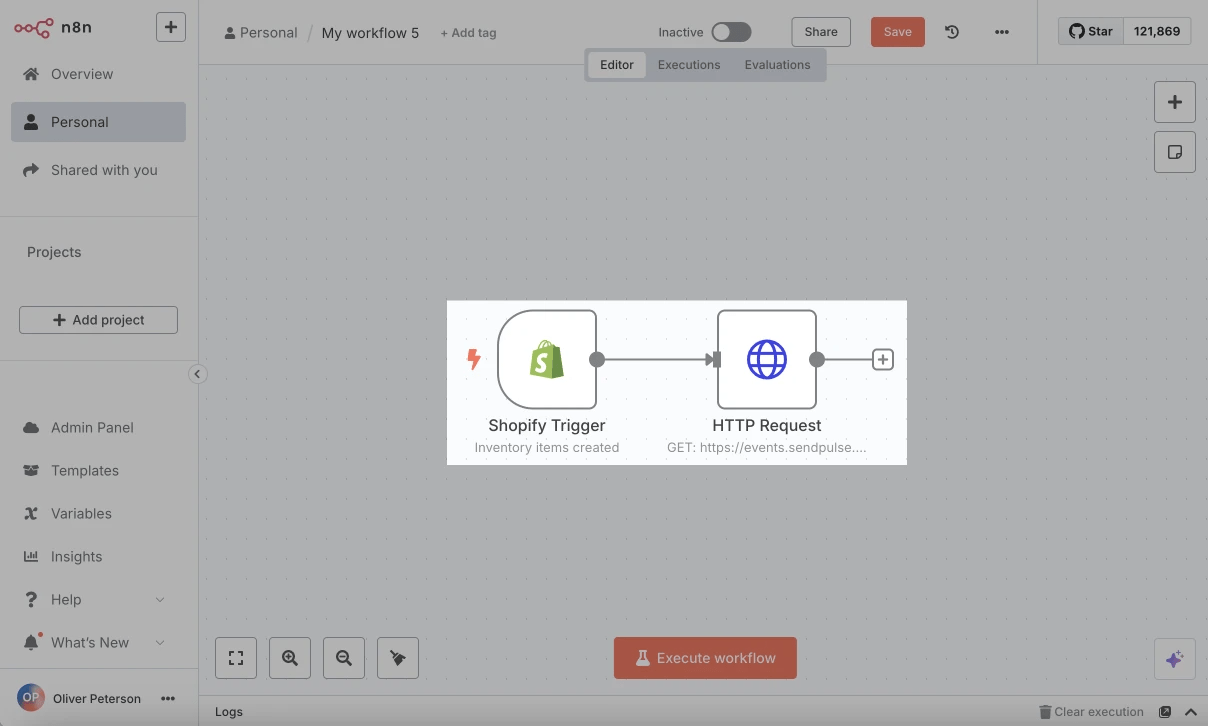
Task: Switch to the Editor tab
Action: tap(617, 65)
